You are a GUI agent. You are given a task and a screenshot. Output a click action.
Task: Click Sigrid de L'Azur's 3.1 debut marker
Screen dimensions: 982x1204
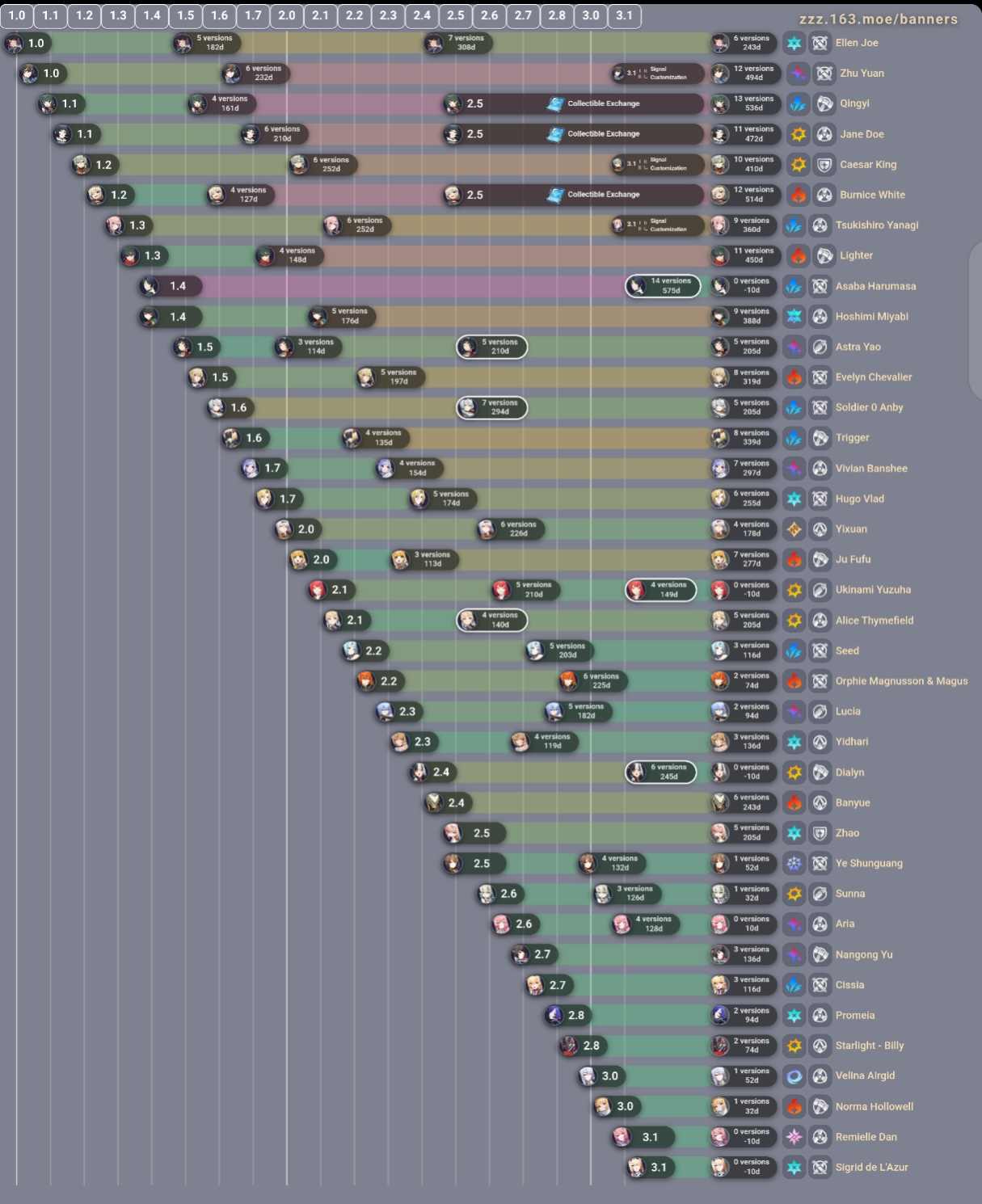[x=651, y=1167]
